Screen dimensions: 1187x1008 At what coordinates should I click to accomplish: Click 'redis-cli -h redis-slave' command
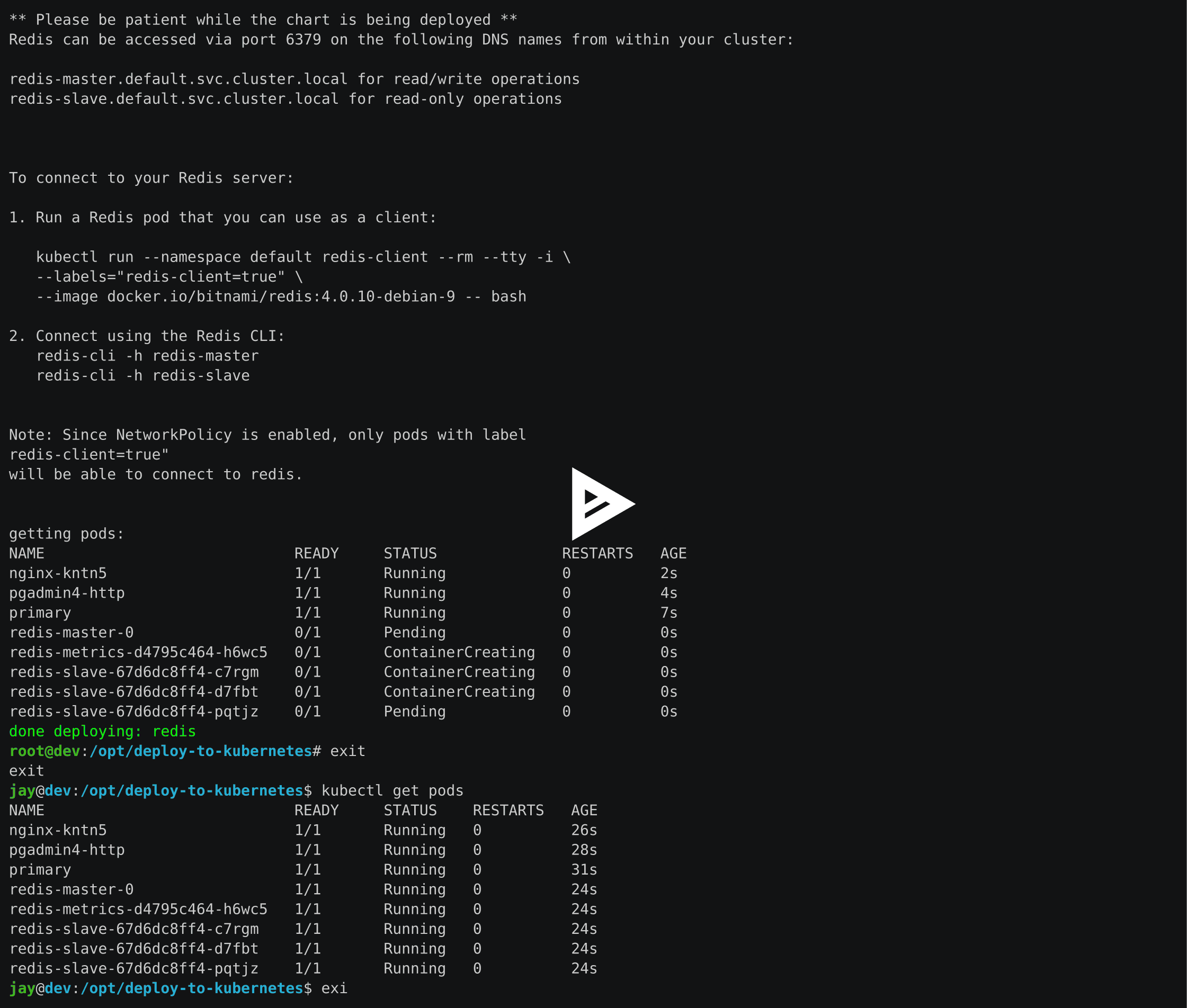(x=143, y=375)
